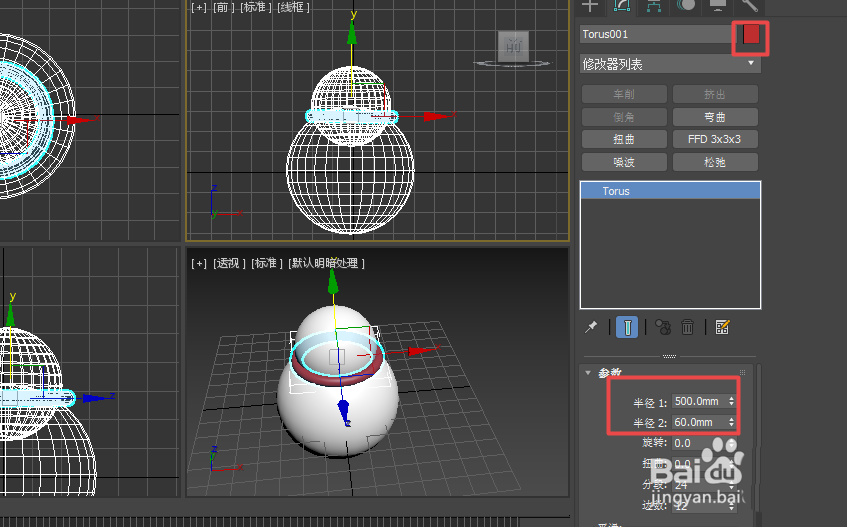Collapse the 参数 parameters rollout

[588, 373]
